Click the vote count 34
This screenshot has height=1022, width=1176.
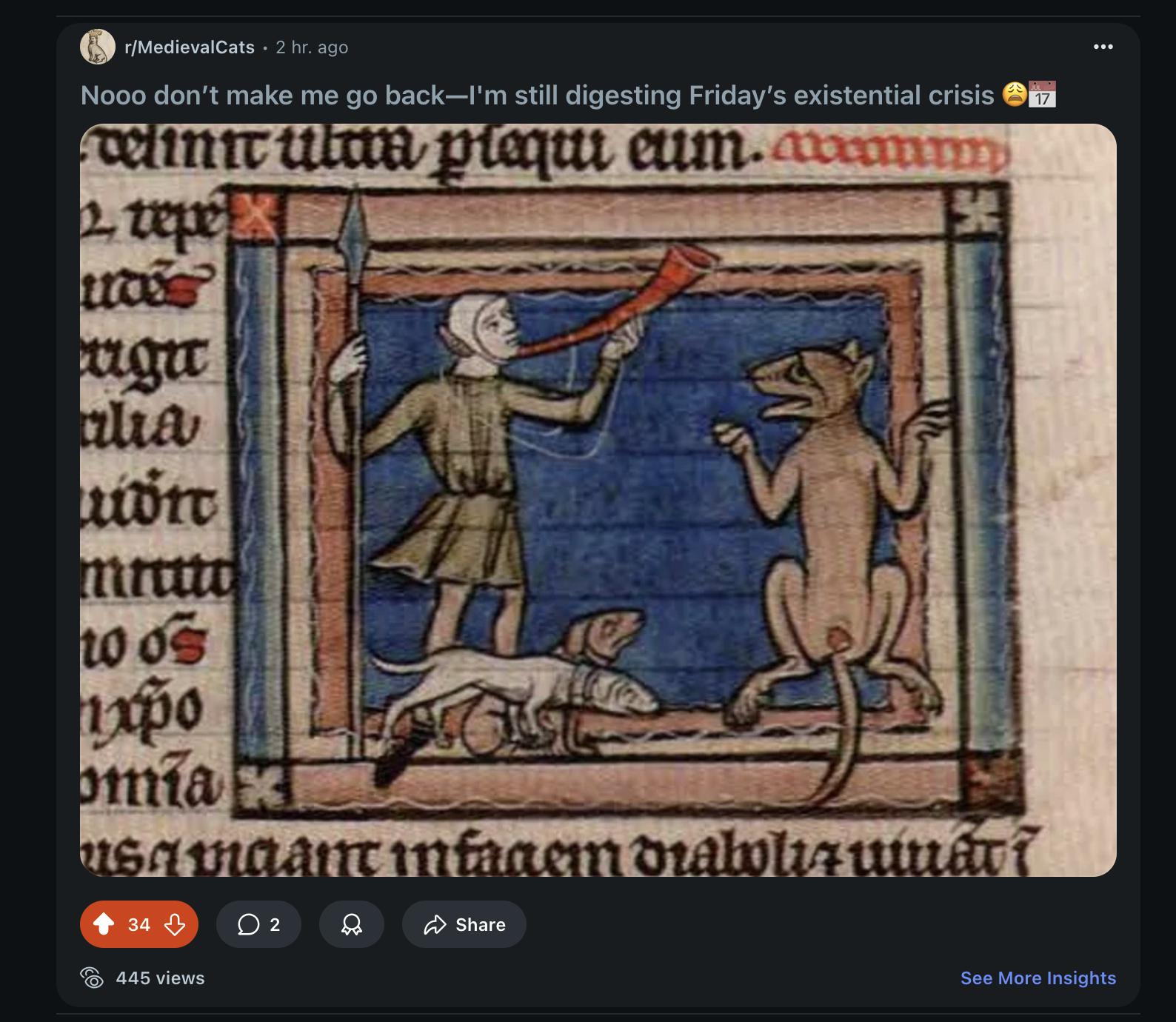tap(139, 924)
